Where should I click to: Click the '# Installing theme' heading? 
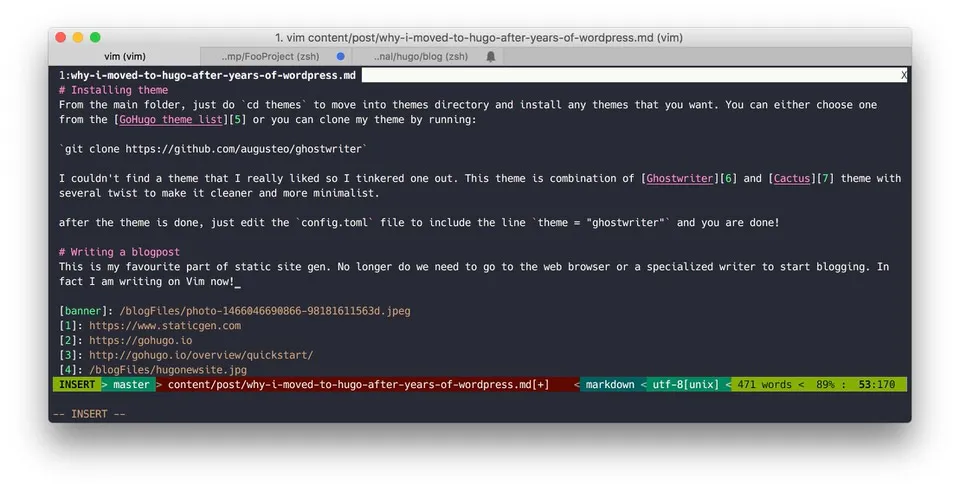click(113, 90)
